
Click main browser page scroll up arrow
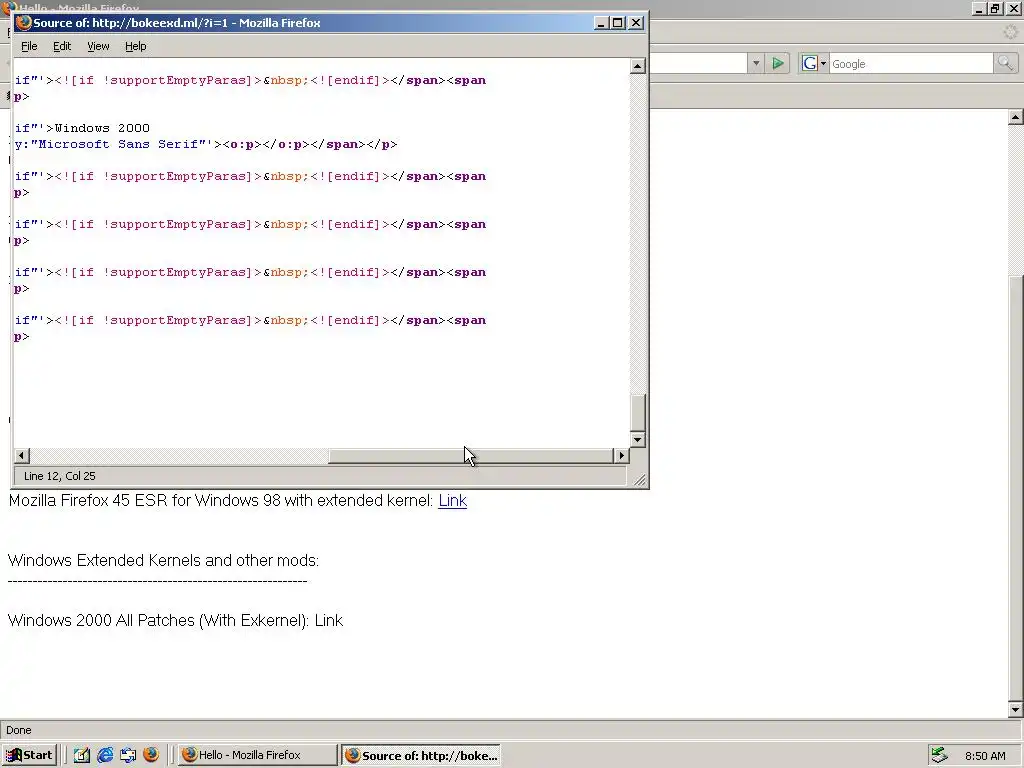[x=1015, y=118]
